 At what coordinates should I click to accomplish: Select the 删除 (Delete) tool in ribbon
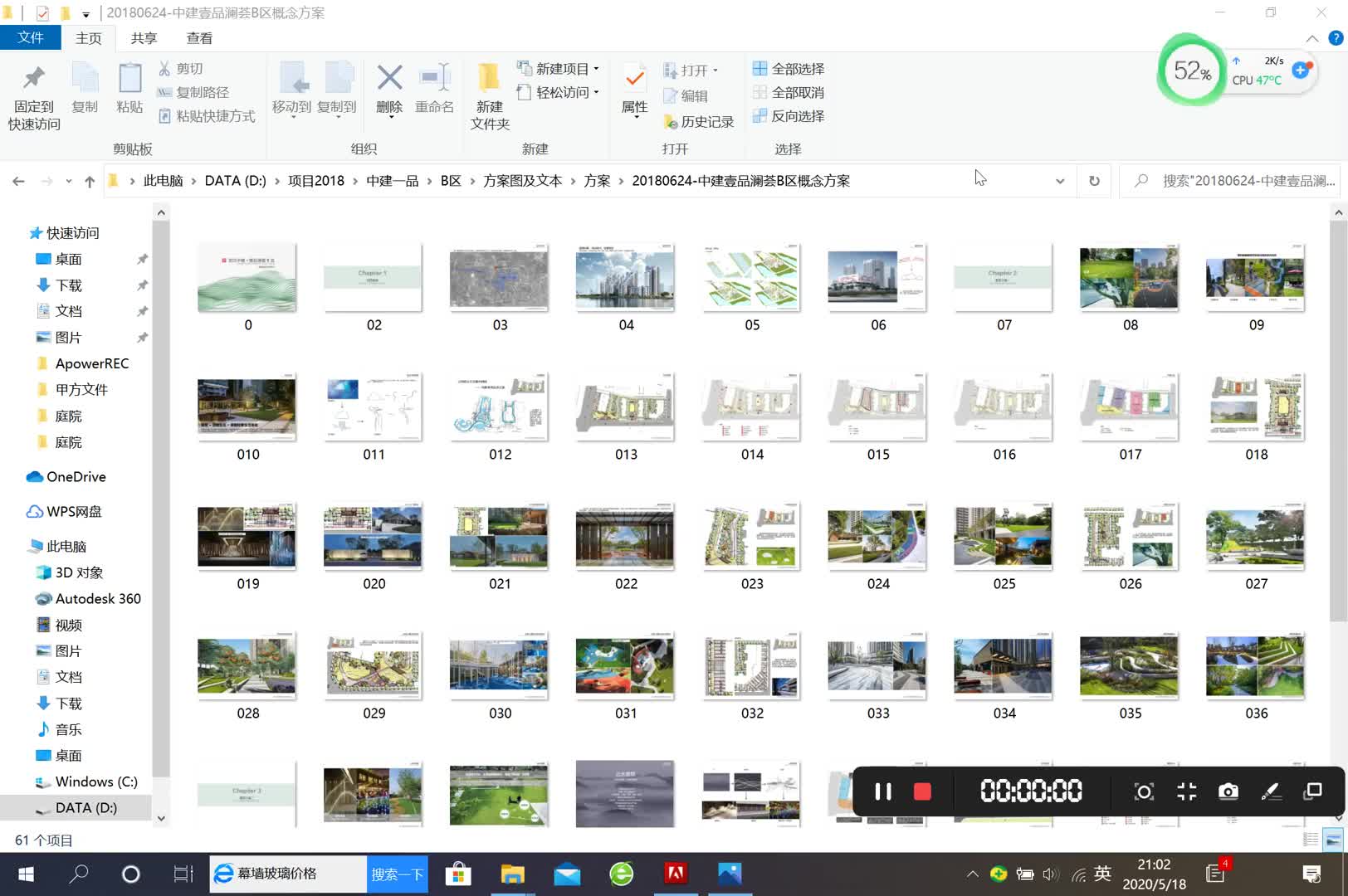pos(388,91)
